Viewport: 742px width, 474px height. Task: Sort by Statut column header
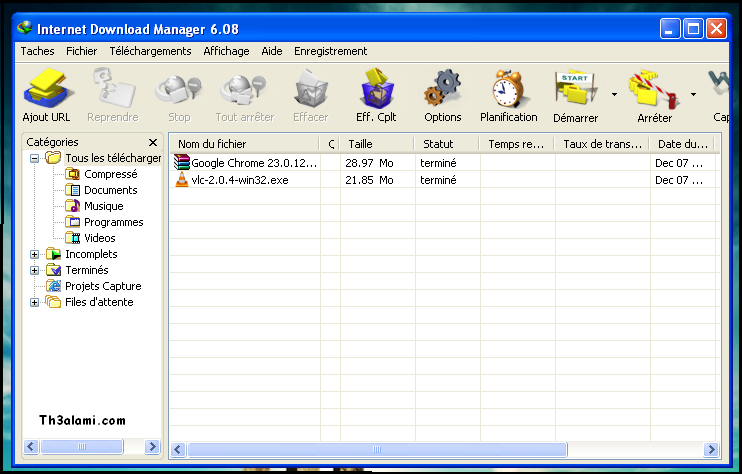coord(447,144)
